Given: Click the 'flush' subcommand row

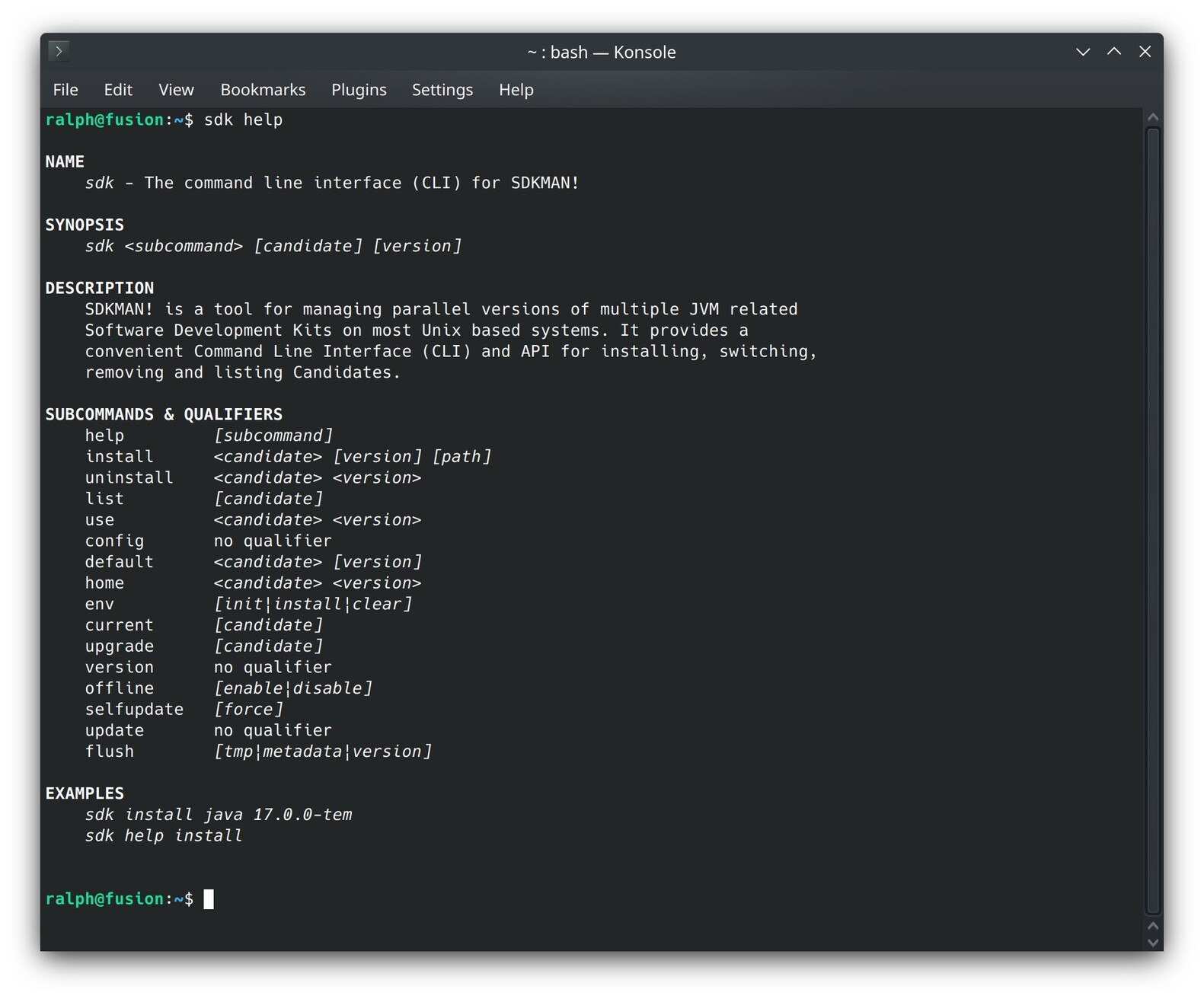Looking at the screenshot, I should [258, 752].
